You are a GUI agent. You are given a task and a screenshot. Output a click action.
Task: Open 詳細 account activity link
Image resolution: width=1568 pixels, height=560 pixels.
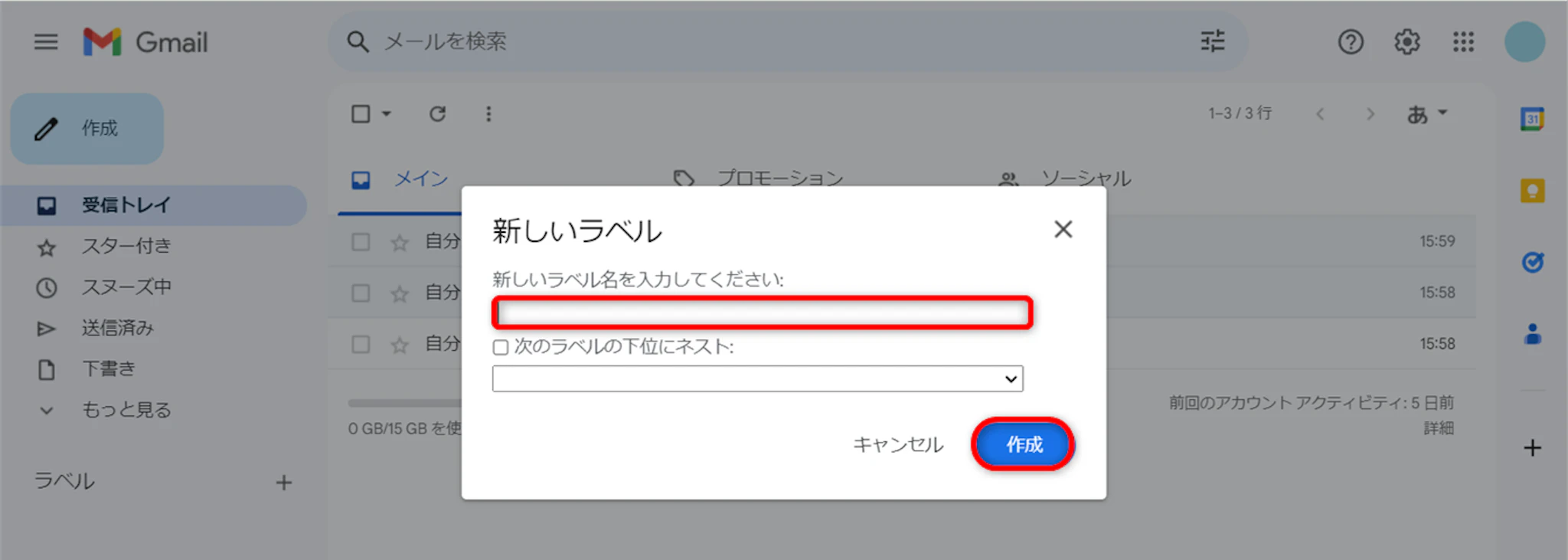pyautogui.click(x=1439, y=428)
